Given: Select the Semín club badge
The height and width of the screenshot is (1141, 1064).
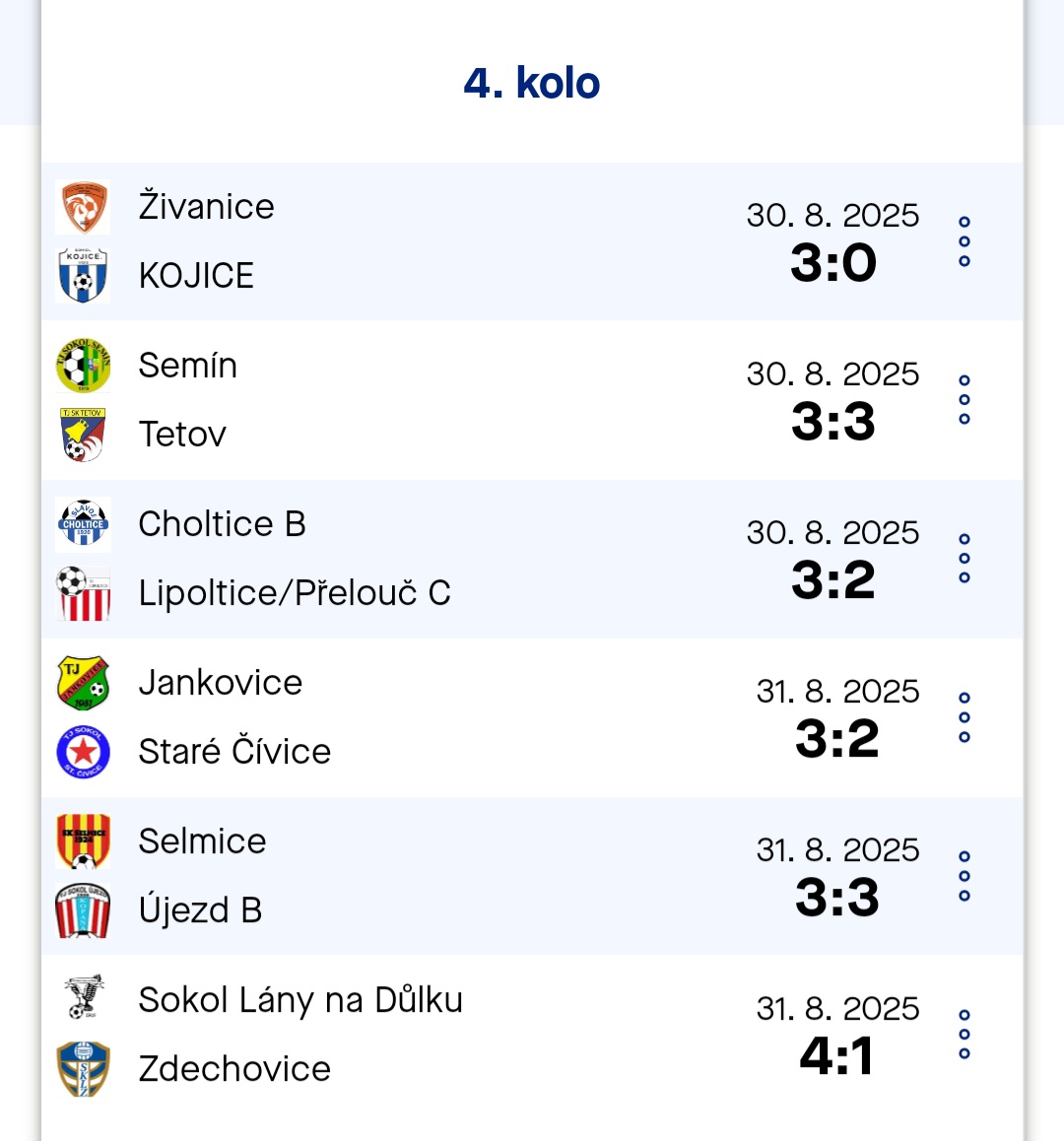Looking at the screenshot, I should click(x=83, y=366).
